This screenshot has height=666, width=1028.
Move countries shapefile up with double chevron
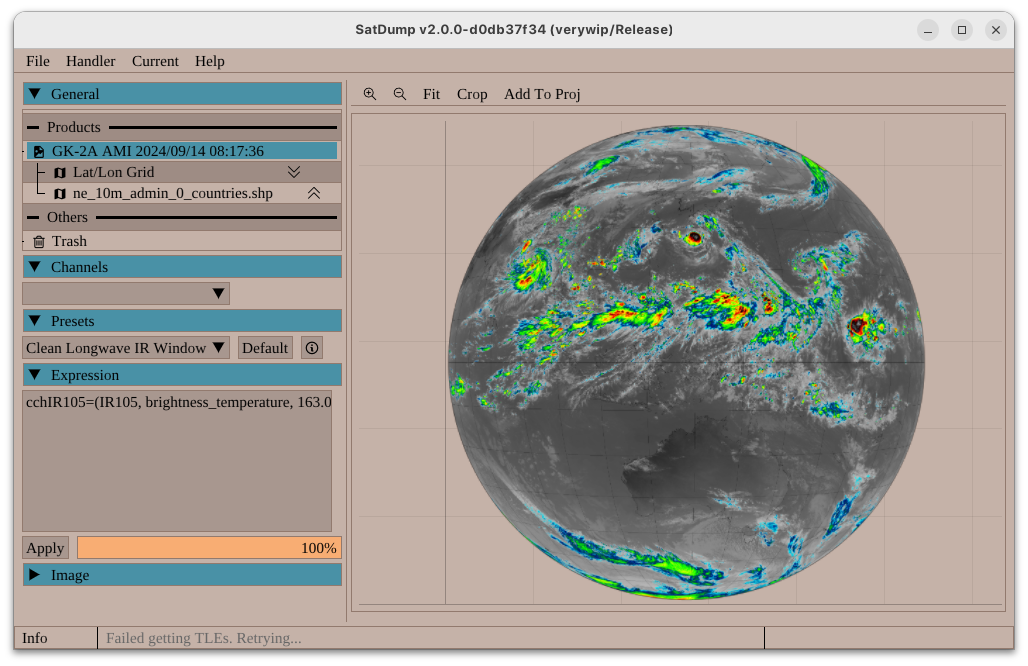313,193
